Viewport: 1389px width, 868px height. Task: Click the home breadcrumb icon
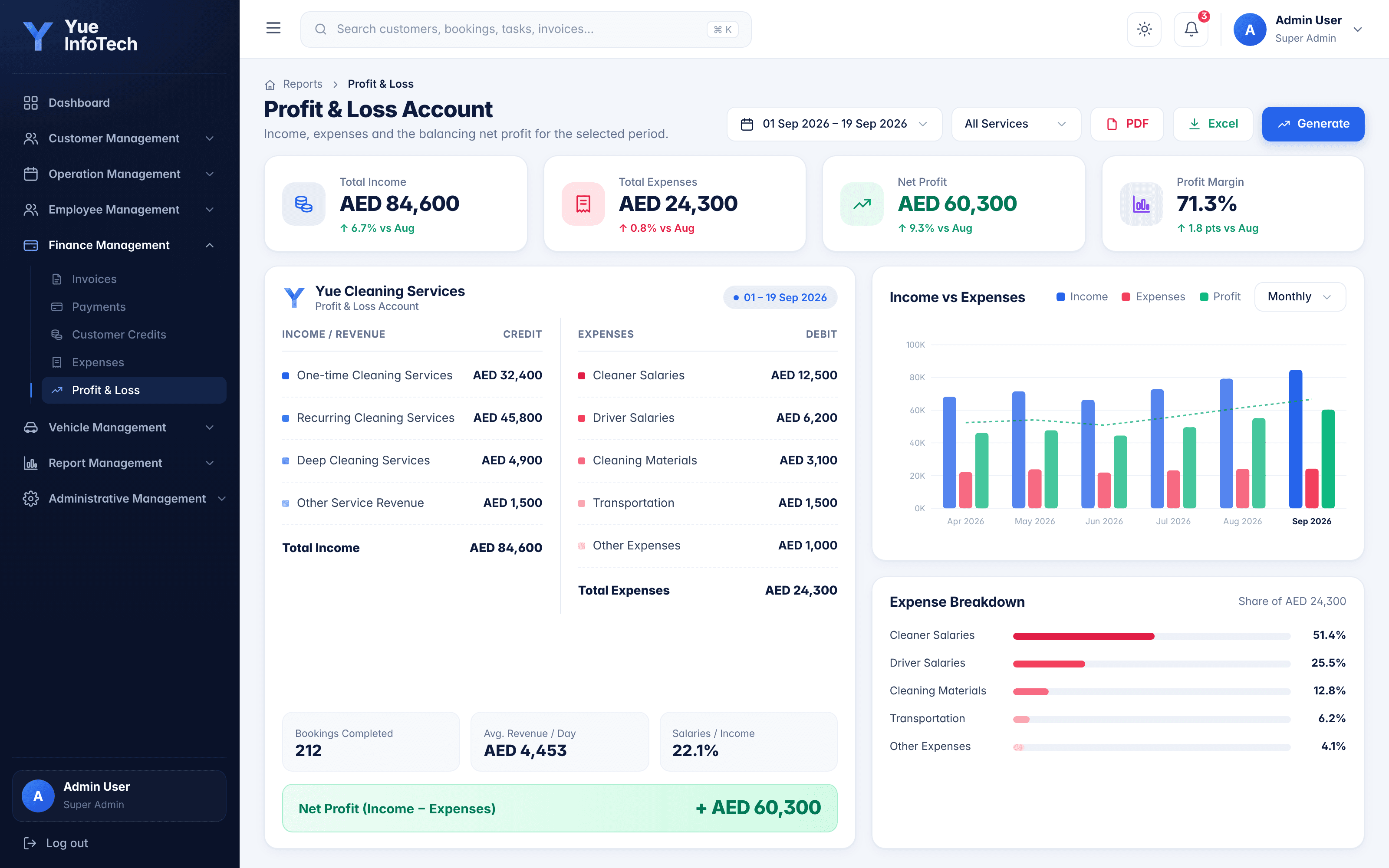(270, 84)
